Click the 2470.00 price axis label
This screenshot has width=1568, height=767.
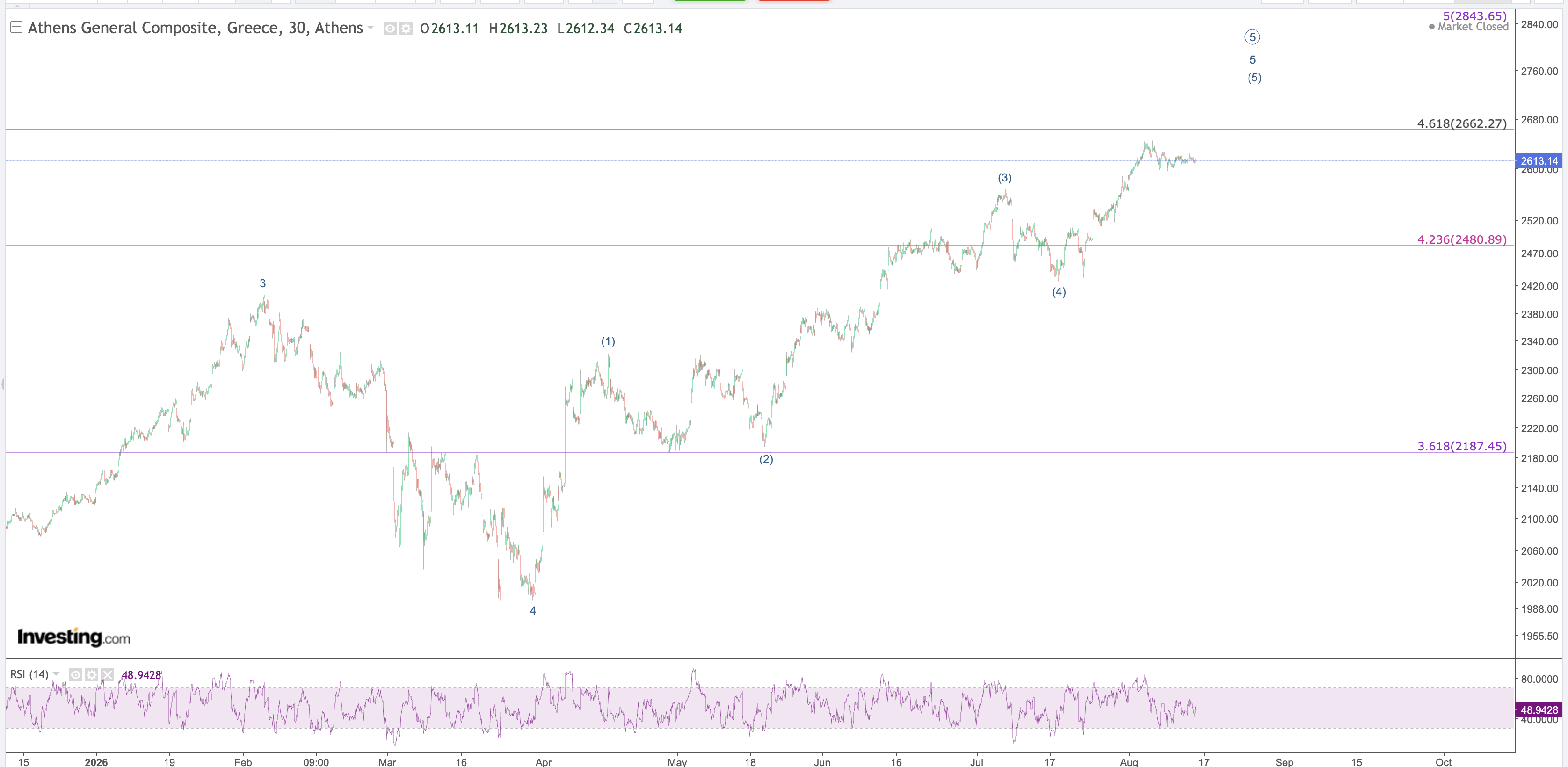point(1539,253)
